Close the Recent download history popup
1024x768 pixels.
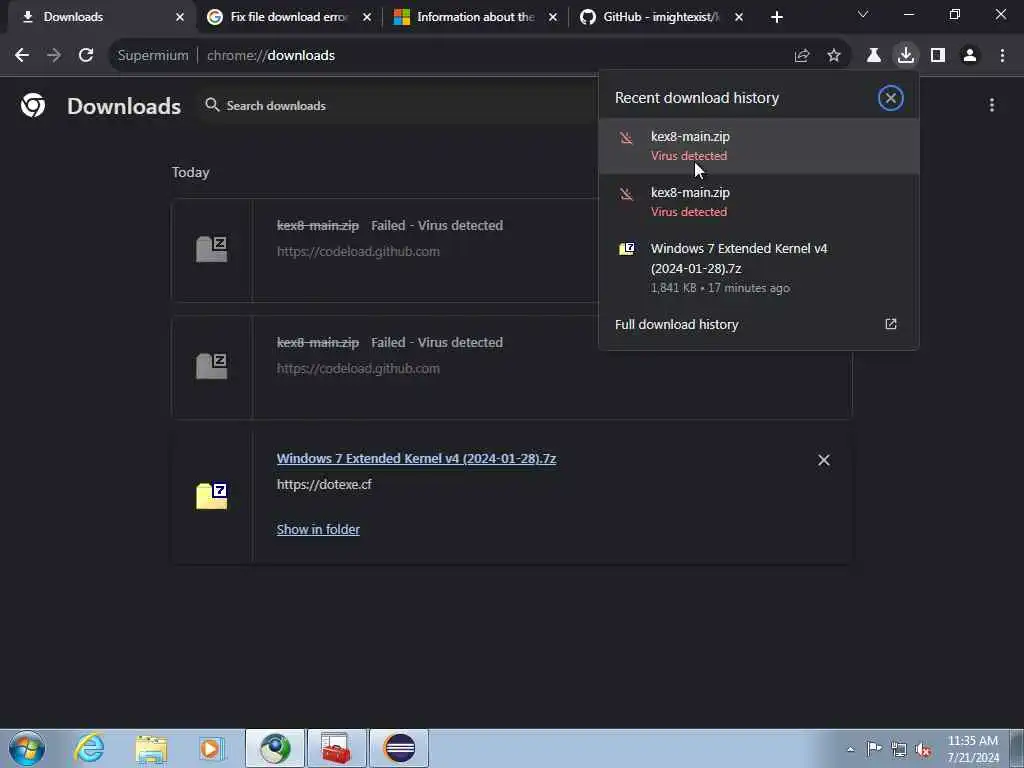(890, 98)
